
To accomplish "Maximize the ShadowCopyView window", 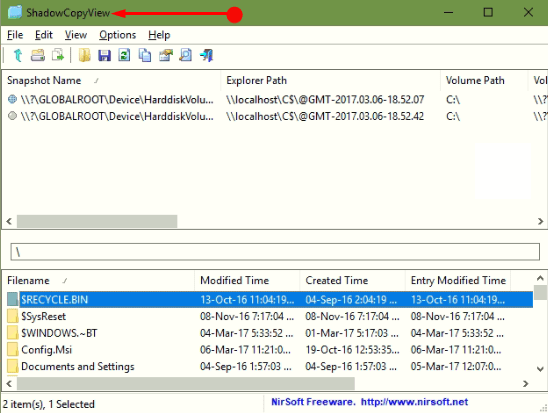I will click(488, 13).
